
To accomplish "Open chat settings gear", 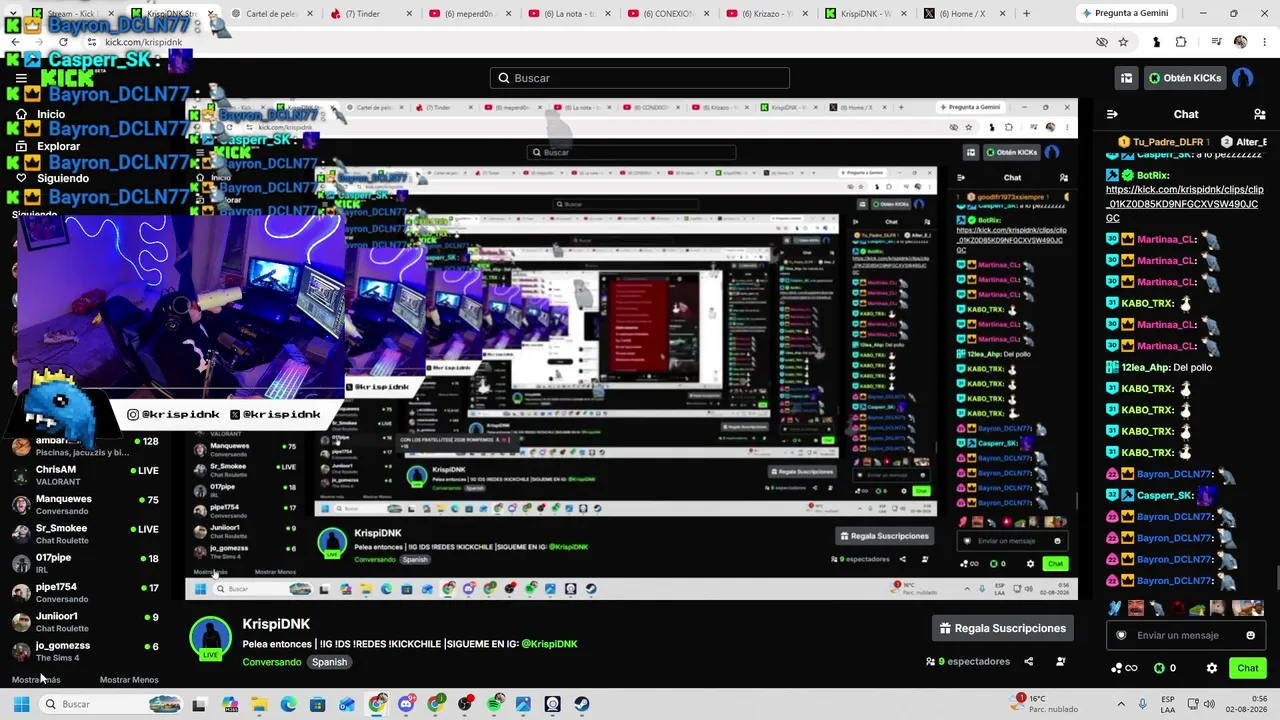I will (1212, 668).
